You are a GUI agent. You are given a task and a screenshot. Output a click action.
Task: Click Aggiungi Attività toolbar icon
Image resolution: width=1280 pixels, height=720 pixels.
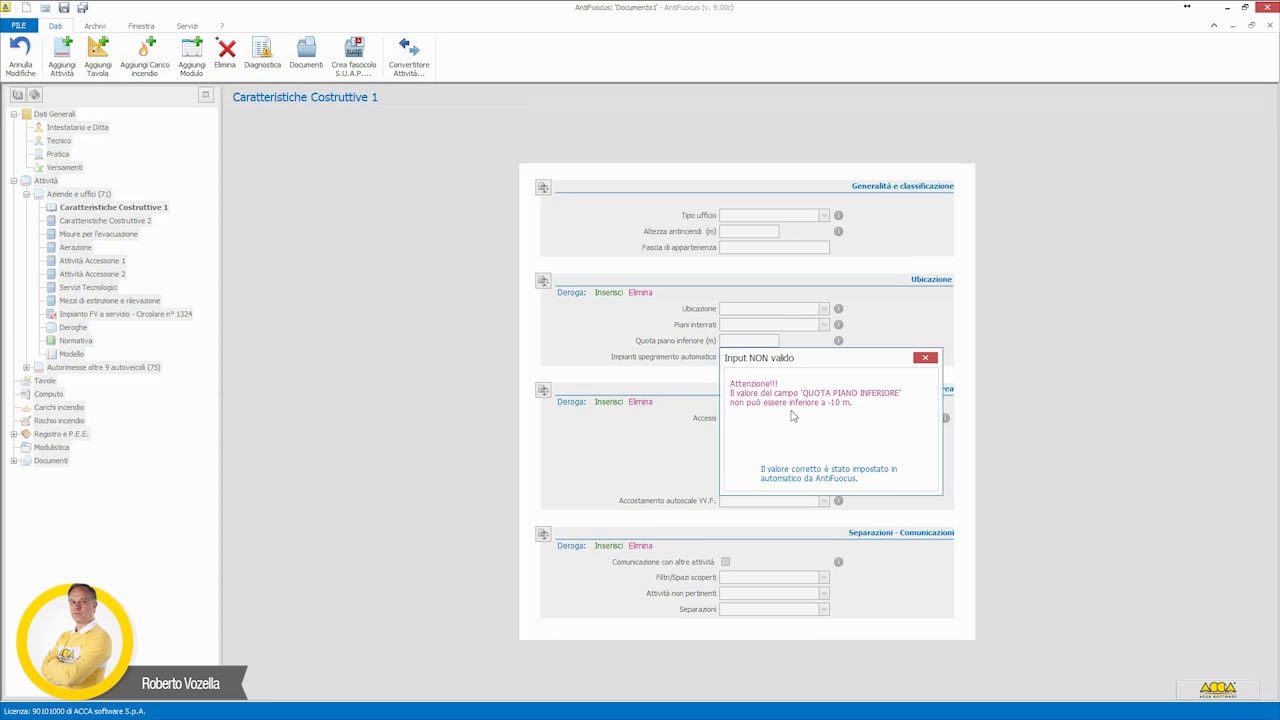62,47
